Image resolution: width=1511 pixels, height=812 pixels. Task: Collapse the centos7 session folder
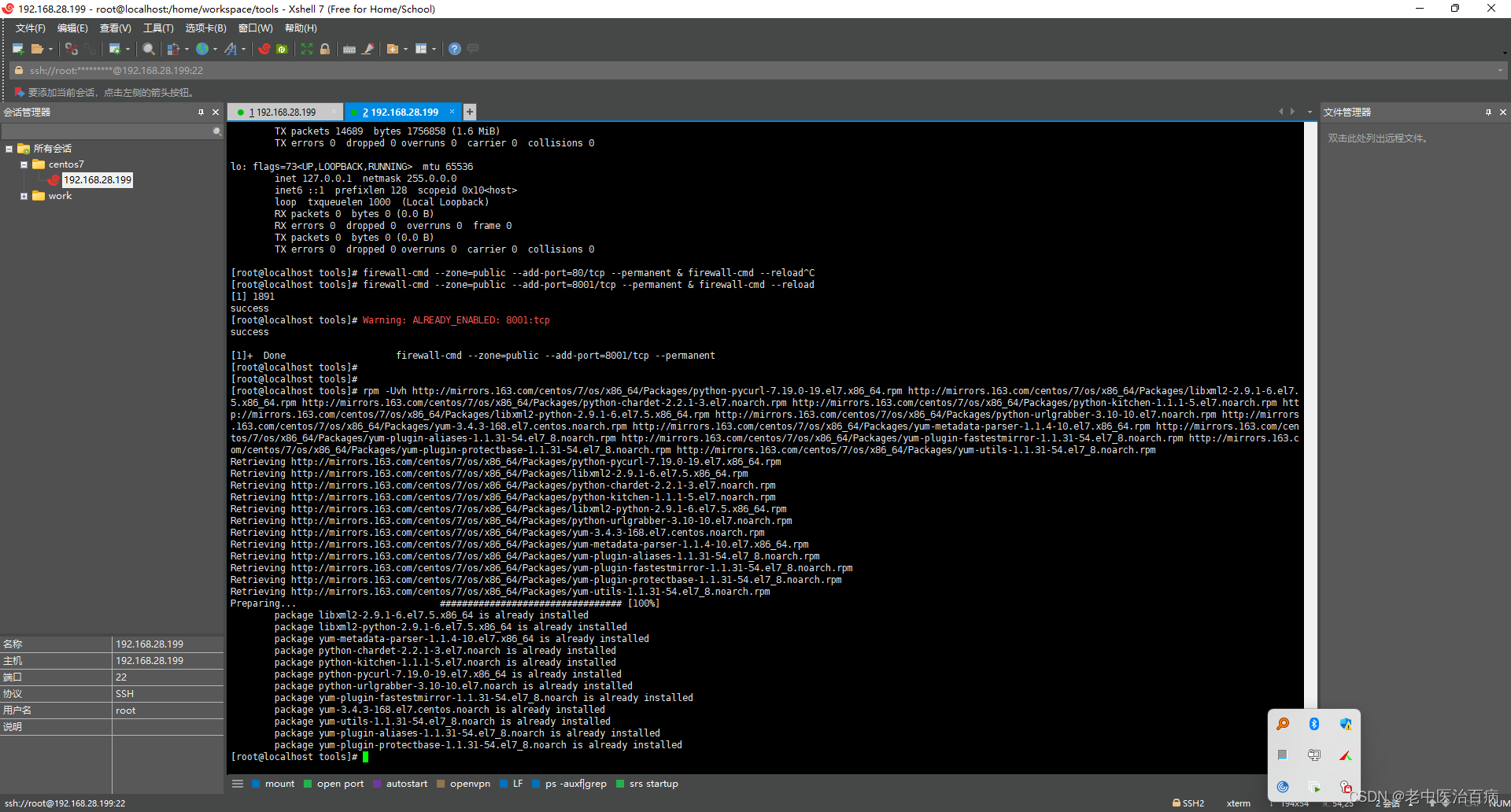pos(24,164)
